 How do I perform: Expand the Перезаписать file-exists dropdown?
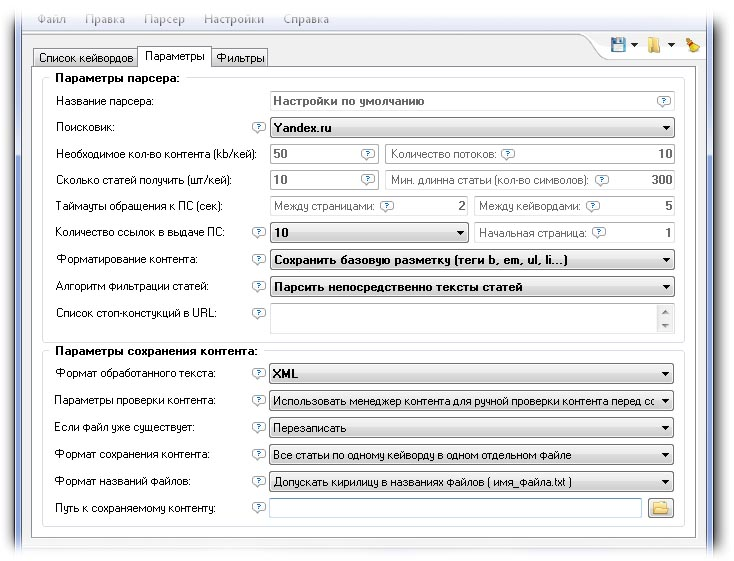[472, 428]
